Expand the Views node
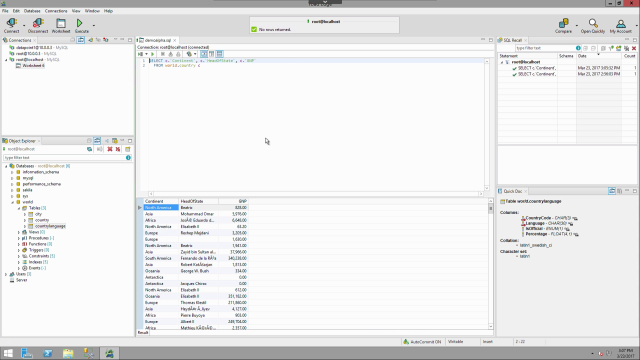The height and width of the screenshot is (360, 640). pos(19,232)
